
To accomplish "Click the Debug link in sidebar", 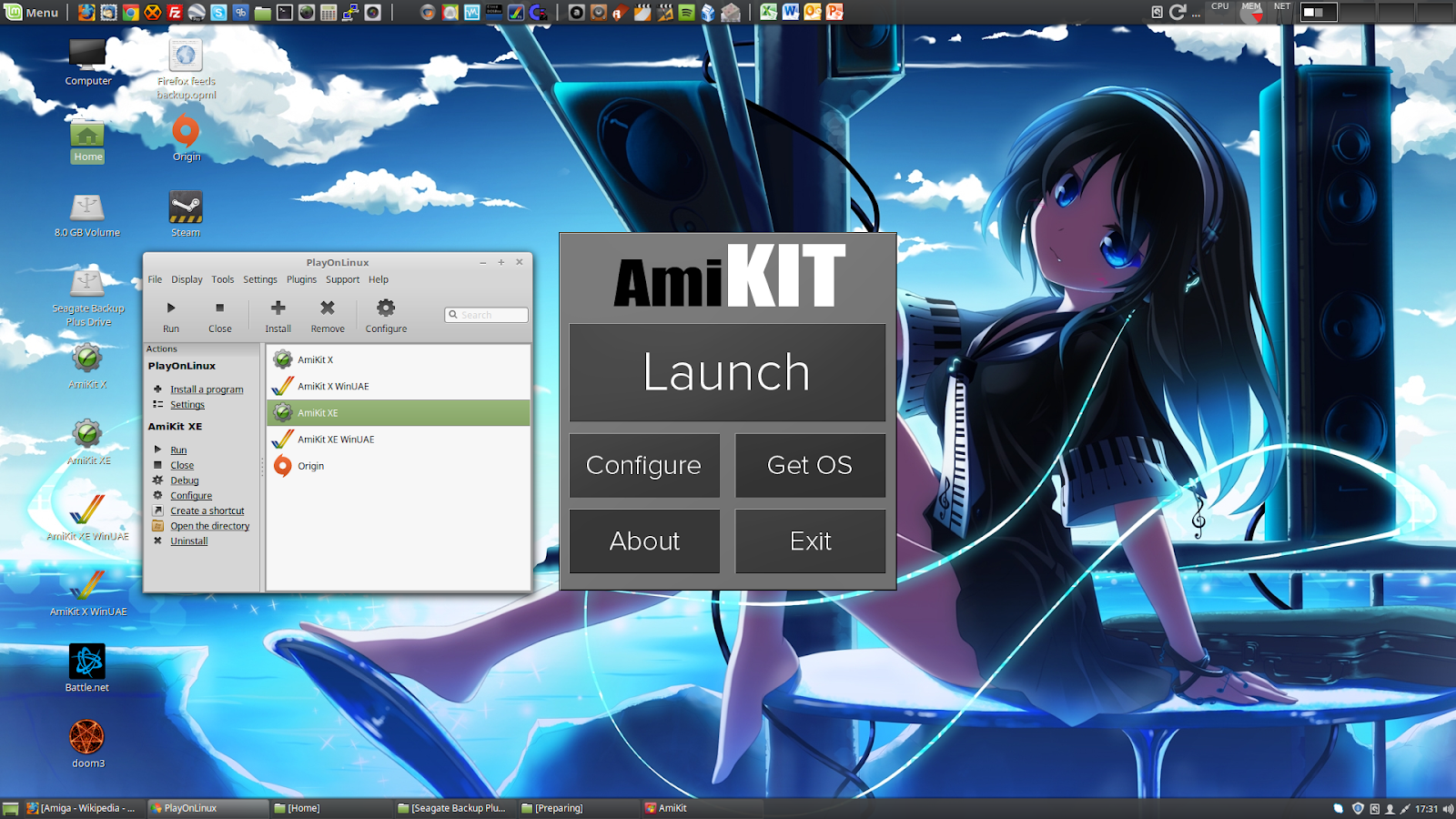I will tap(184, 480).
